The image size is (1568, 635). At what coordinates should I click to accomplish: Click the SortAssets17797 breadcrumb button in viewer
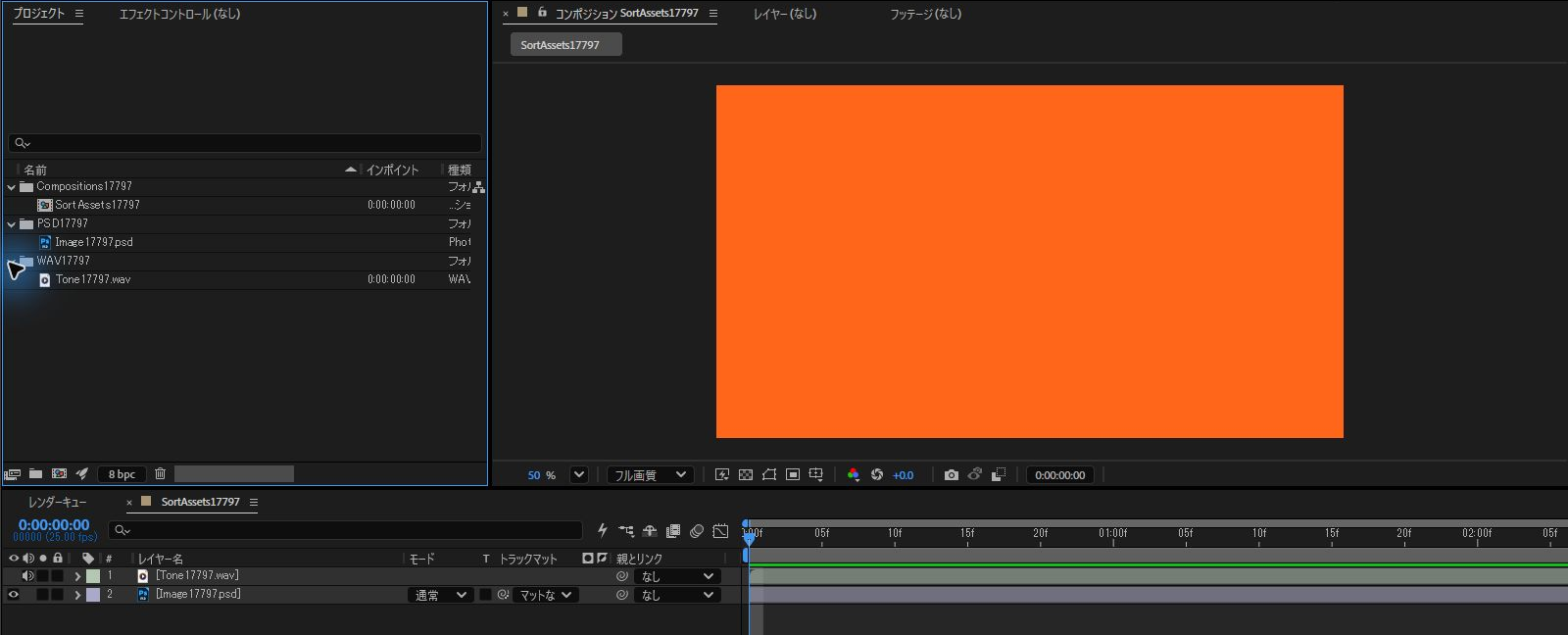[x=565, y=45]
